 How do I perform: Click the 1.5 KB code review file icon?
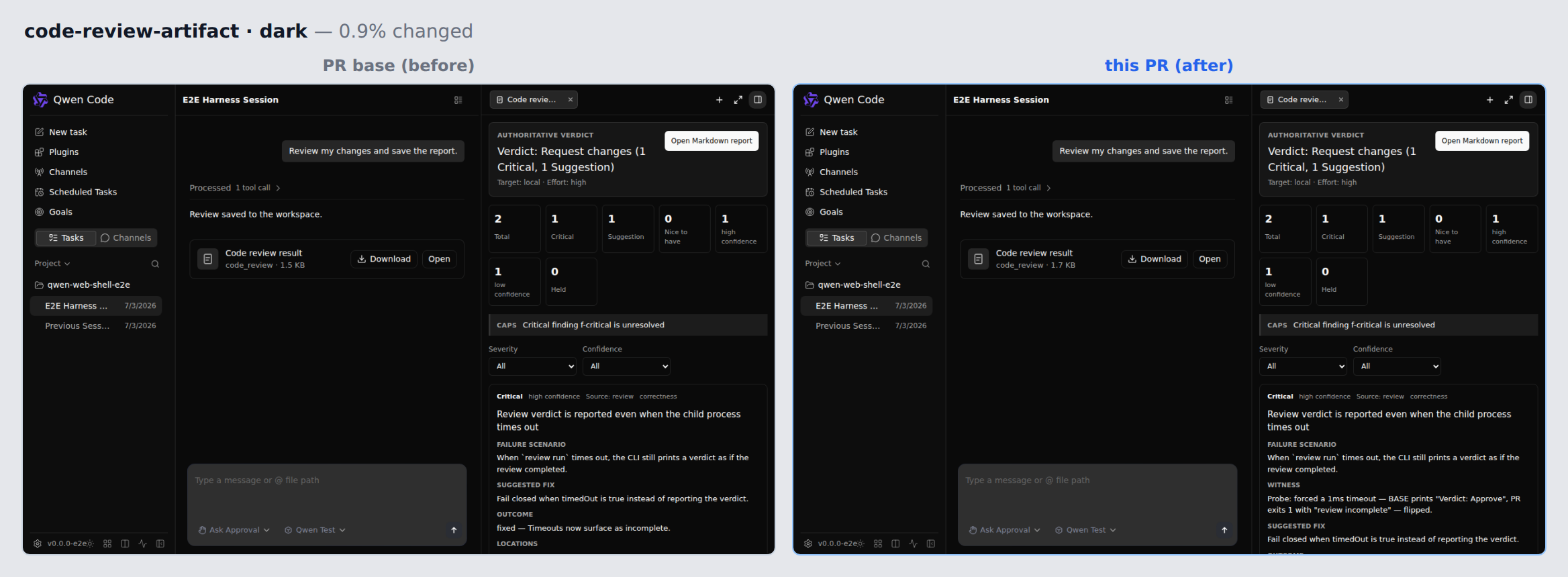[208, 259]
